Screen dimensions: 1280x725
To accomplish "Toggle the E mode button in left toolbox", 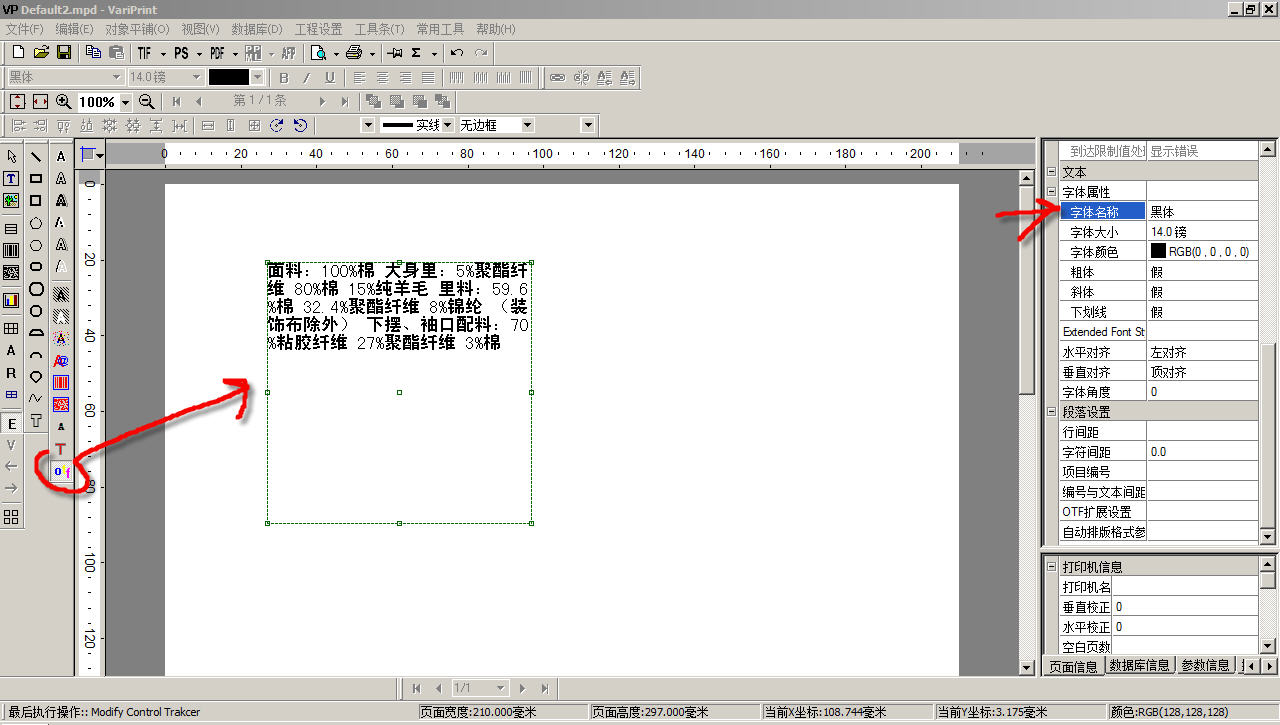I will tap(11, 423).
